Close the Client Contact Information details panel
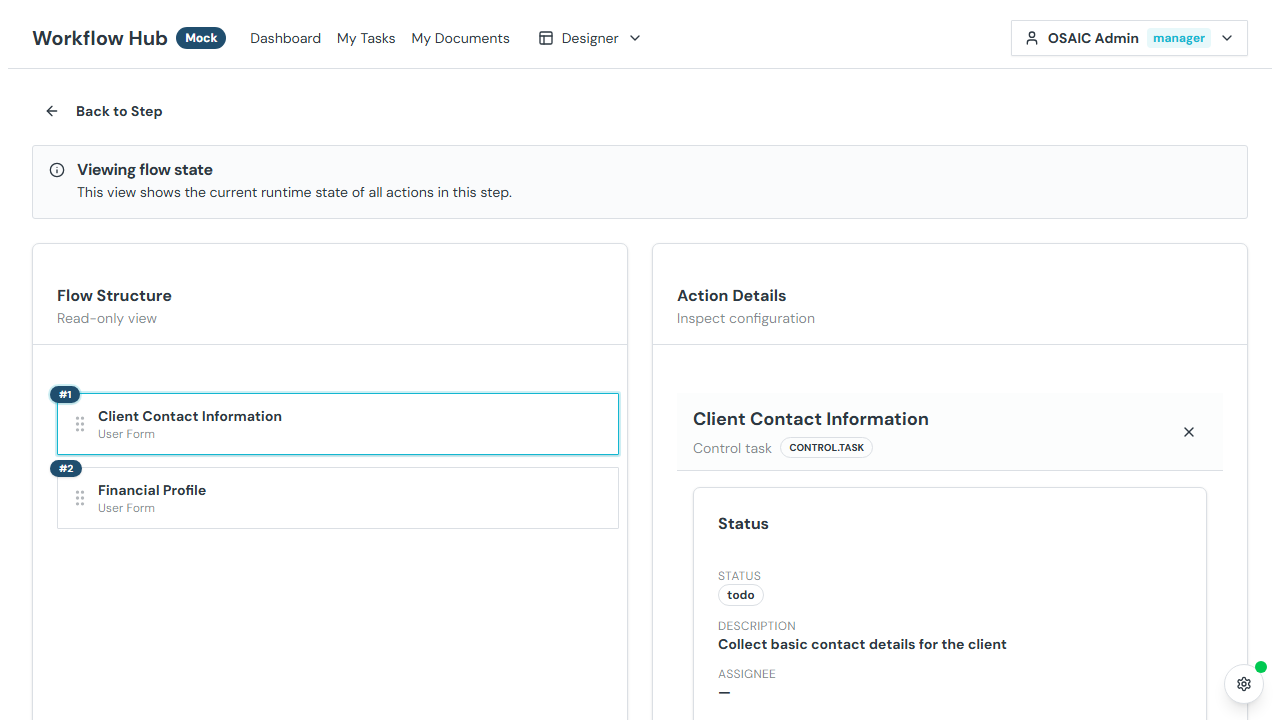 [x=1189, y=432]
